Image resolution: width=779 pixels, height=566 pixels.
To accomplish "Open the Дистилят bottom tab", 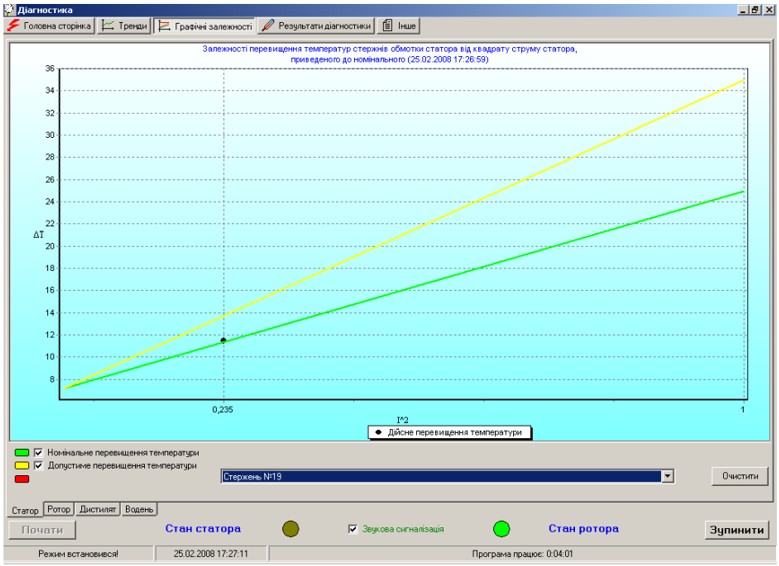I will click(x=97, y=509).
